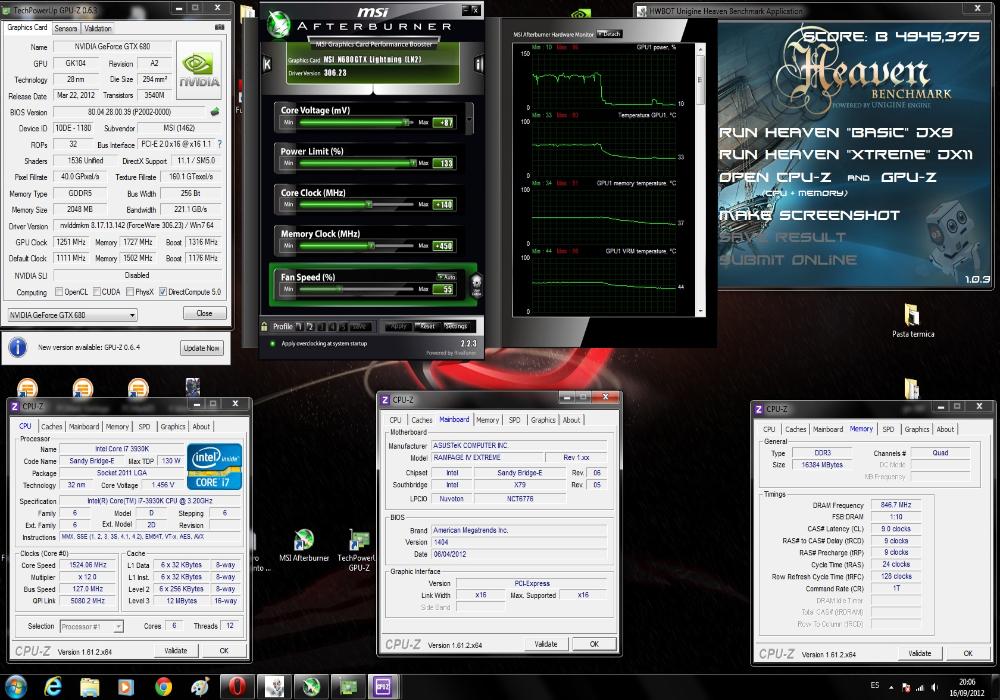This screenshot has width=1000, height=700.
Task: Switch to CPU-Z taskbar button
Action: pyautogui.click(x=383, y=687)
